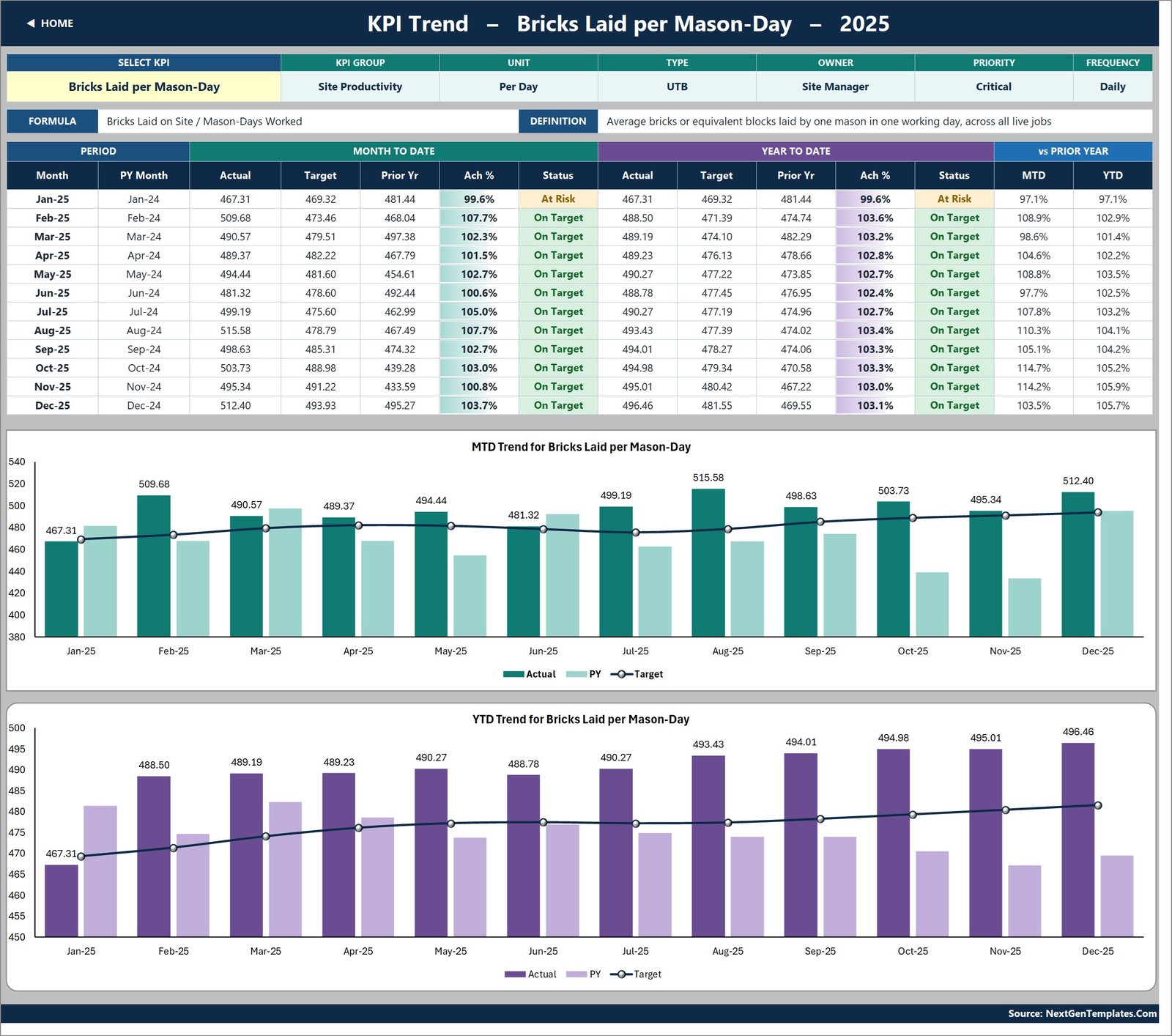The width and height of the screenshot is (1172, 1036).
Task: Click the Dec-25 target marker in MTD chart
Action: pos(1097,513)
